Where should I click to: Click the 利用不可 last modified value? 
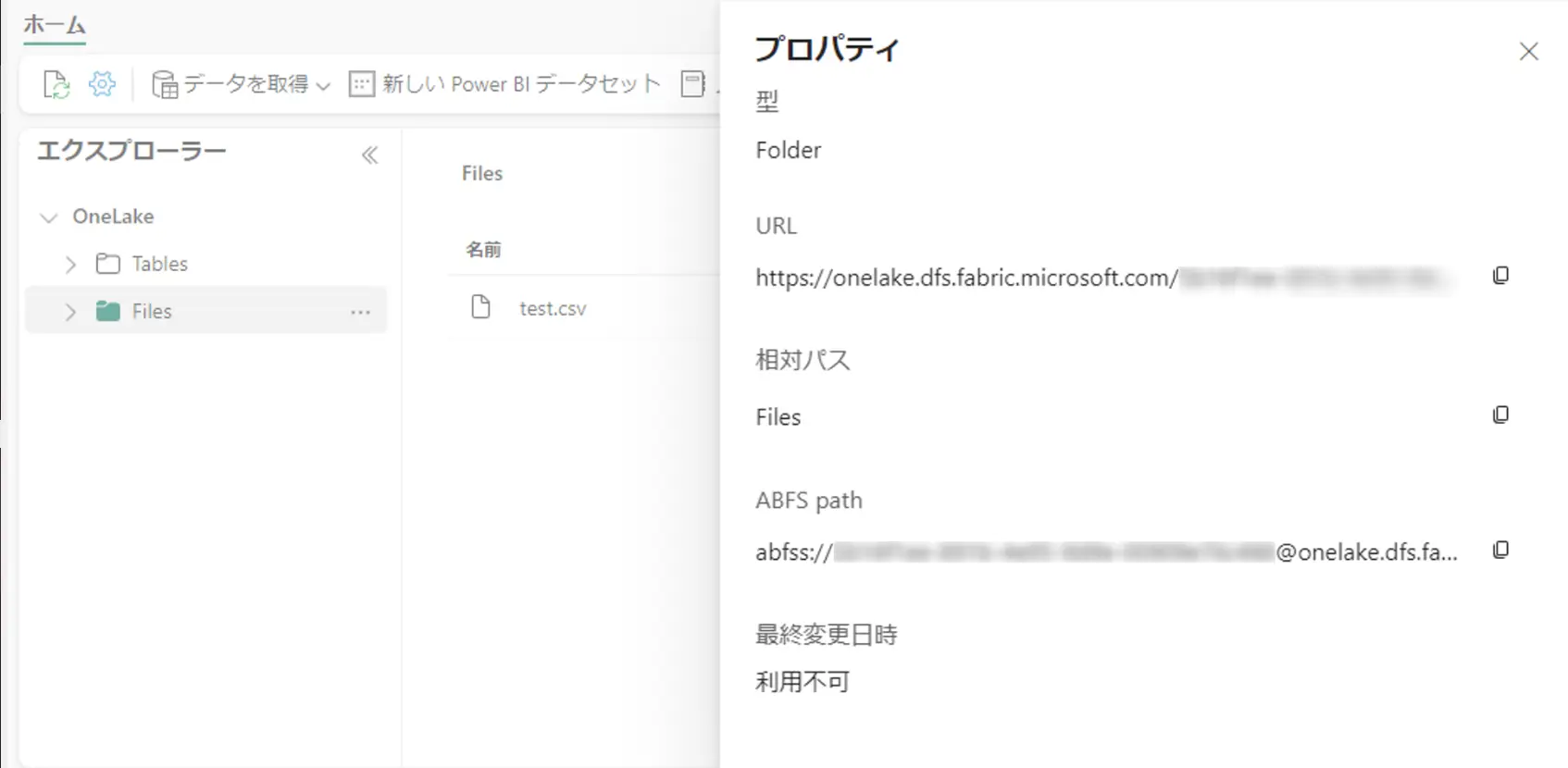(x=803, y=682)
